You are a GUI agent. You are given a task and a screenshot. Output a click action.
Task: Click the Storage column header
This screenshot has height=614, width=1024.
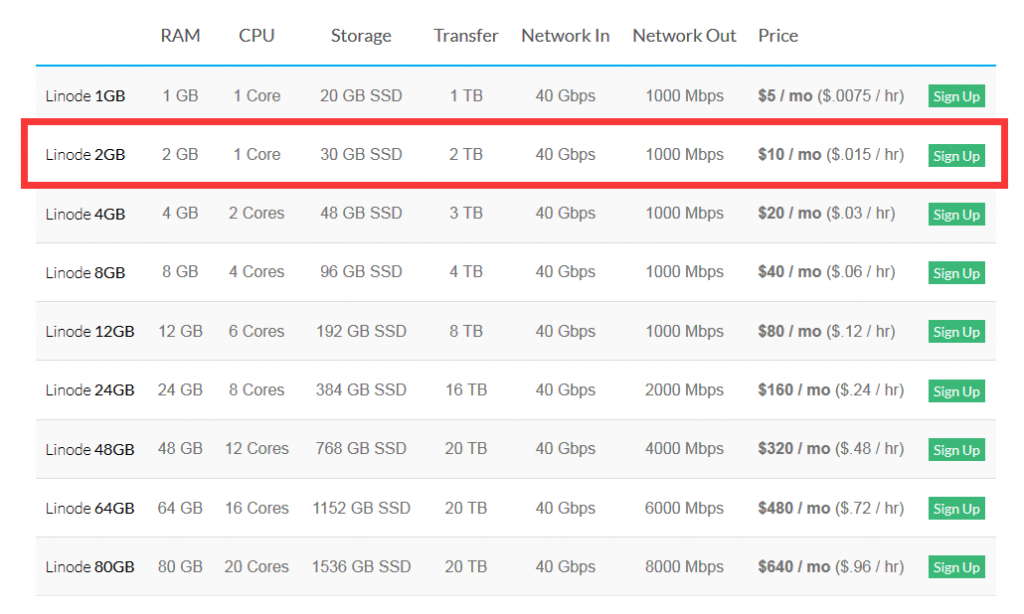coord(360,36)
